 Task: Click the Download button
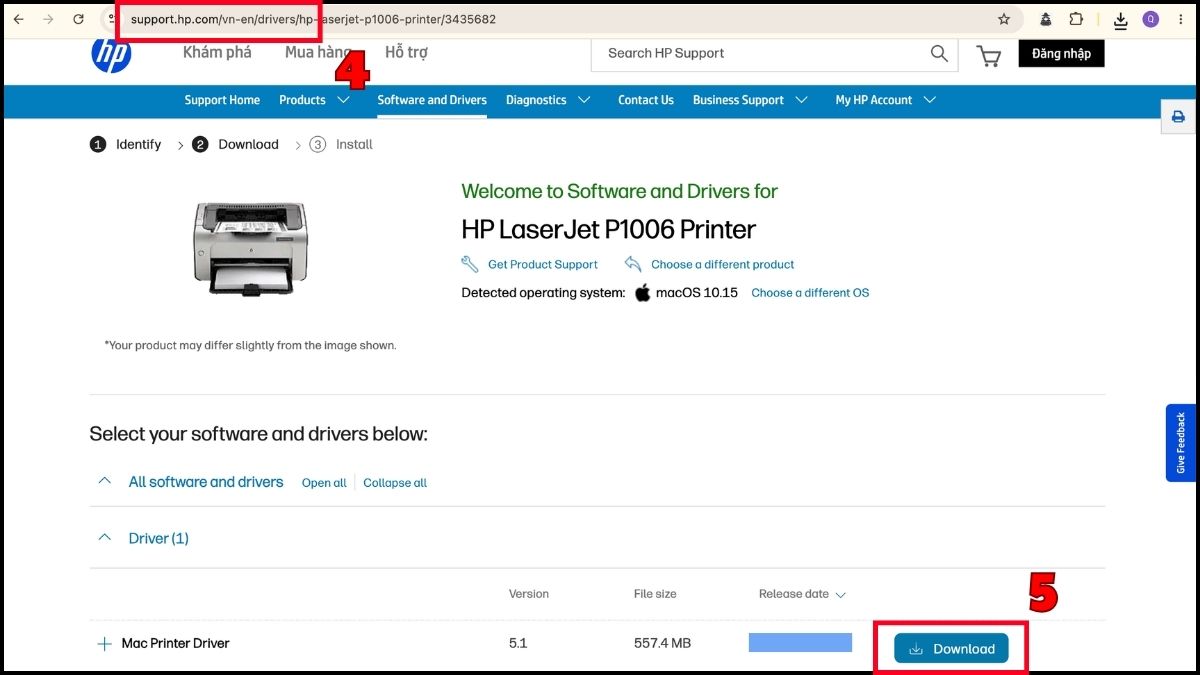(x=951, y=649)
